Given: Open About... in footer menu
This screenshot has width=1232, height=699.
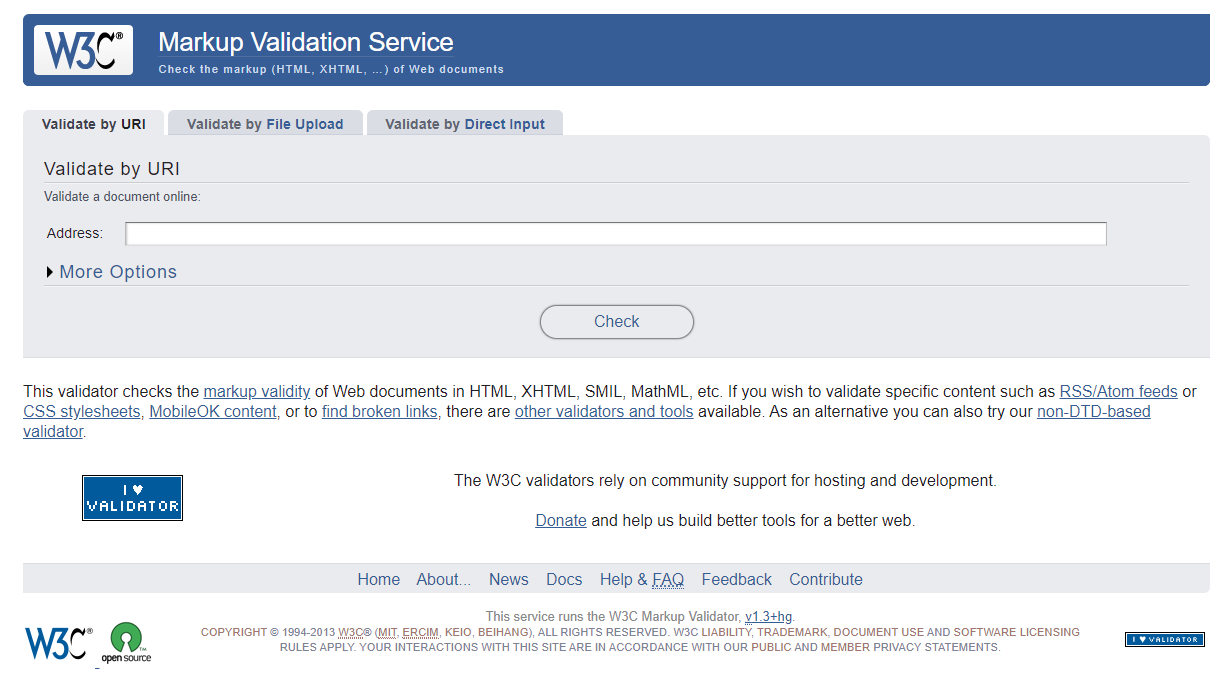Looking at the screenshot, I should (x=444, y=580).
